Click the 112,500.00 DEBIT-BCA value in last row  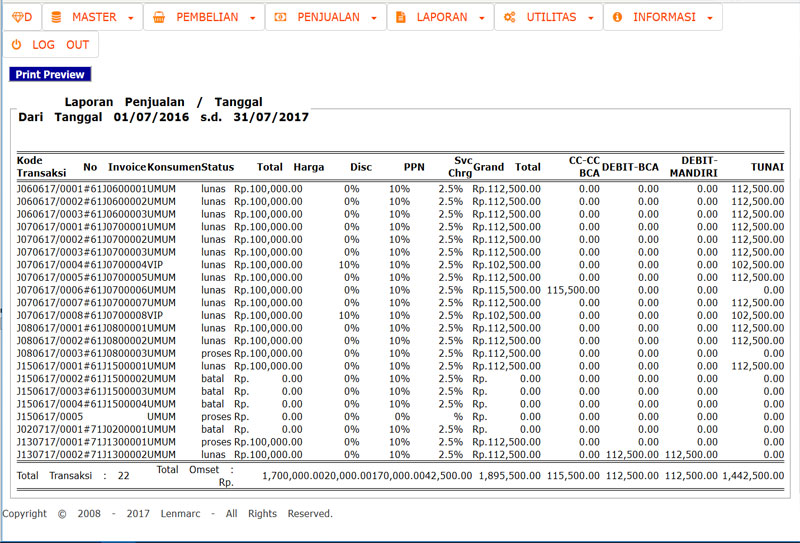point(632,454)
